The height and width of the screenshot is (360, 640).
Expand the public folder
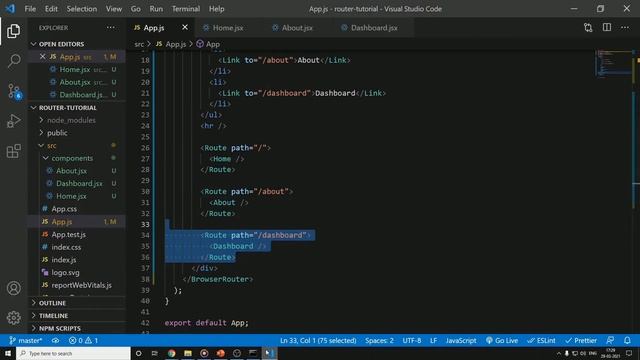tap(57, 133)
